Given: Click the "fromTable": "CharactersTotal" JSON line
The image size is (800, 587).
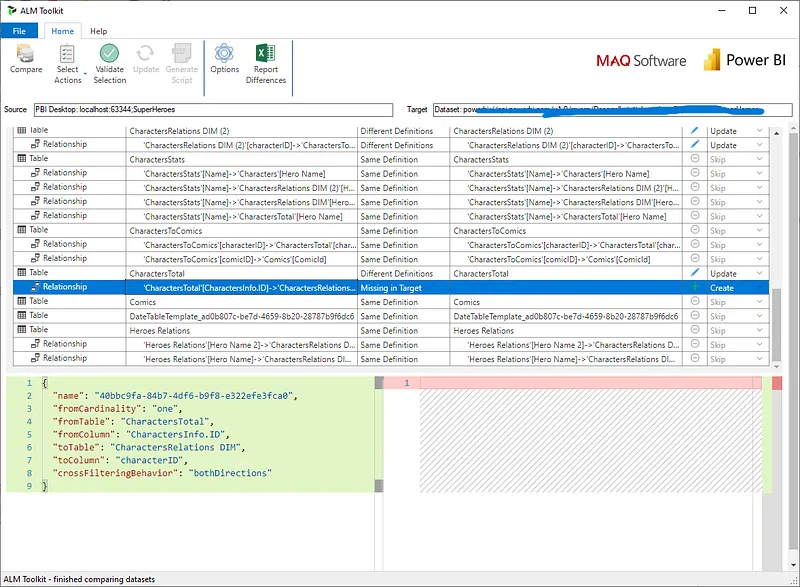Looking at the screenshot, I should (133, 422).
